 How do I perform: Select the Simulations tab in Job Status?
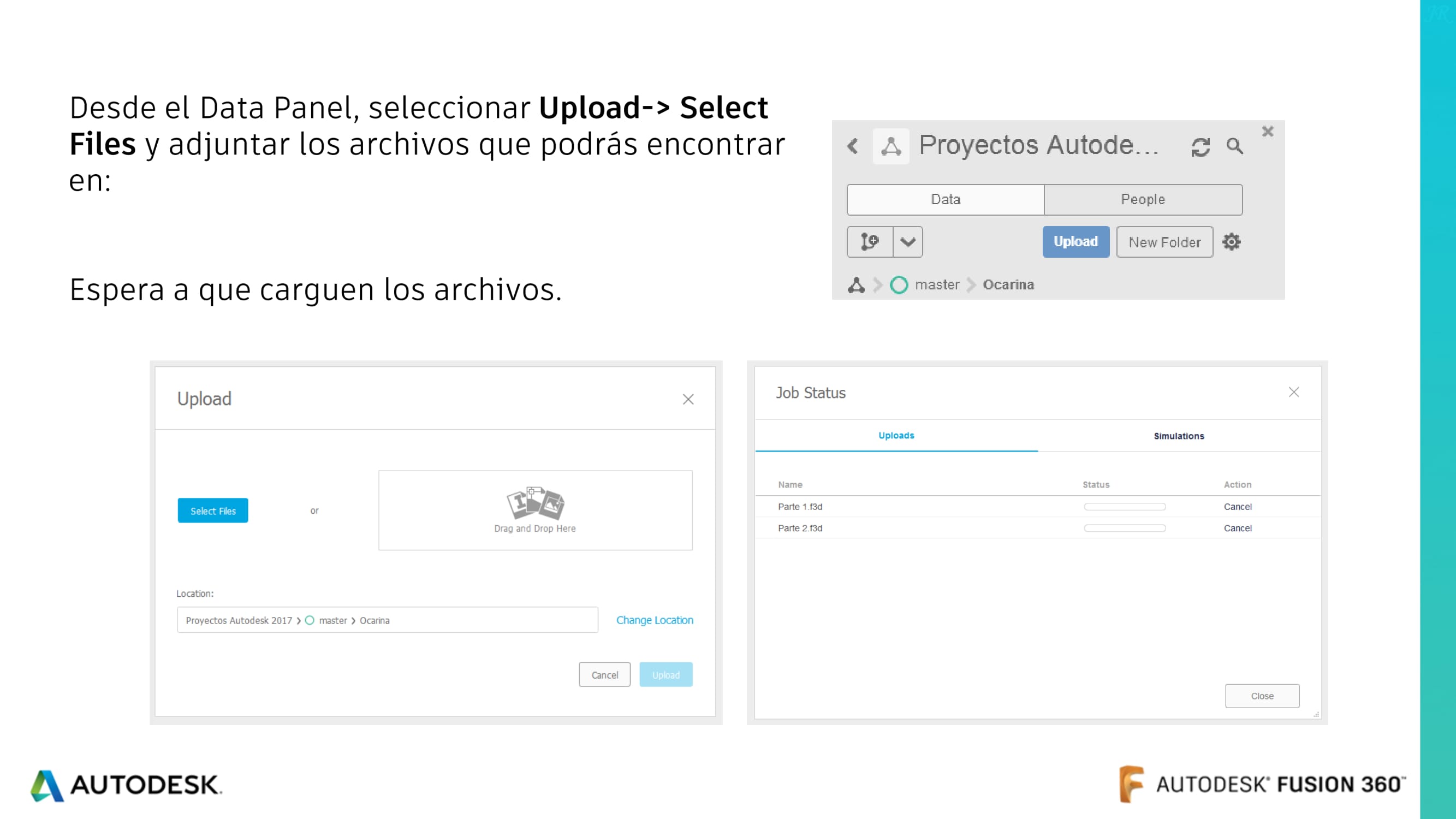[1179, 435]
